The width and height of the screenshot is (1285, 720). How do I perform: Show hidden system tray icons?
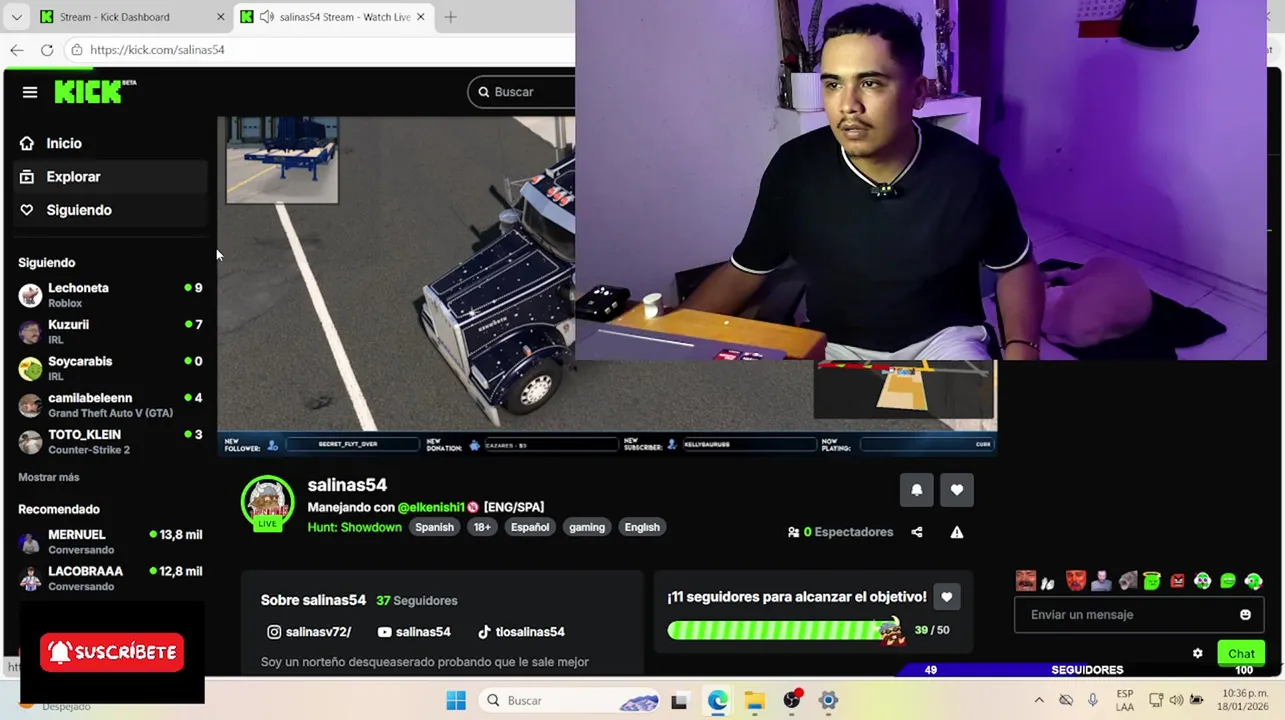click(1039, 700)
